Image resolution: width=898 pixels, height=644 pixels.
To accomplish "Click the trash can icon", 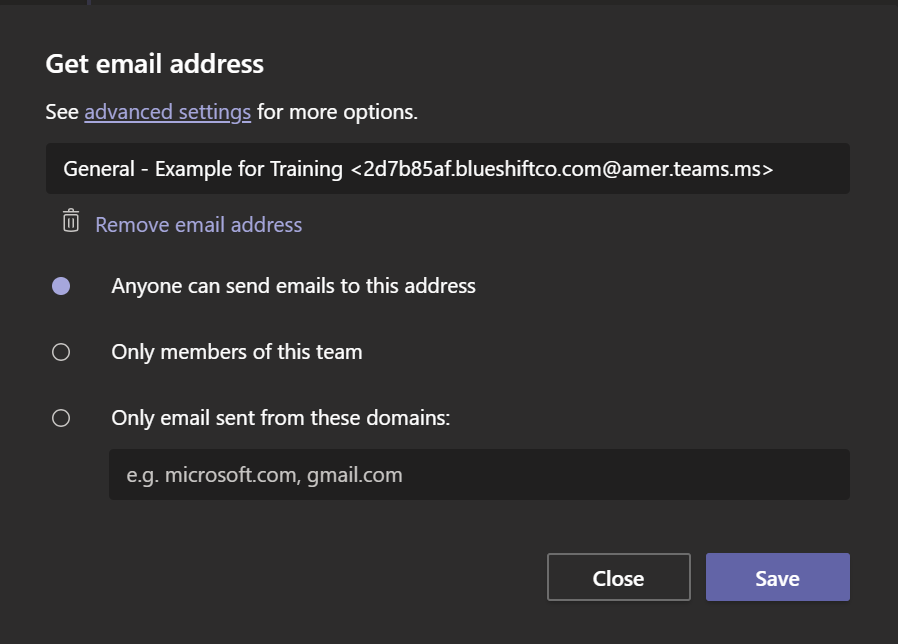I will click(71, 221).
